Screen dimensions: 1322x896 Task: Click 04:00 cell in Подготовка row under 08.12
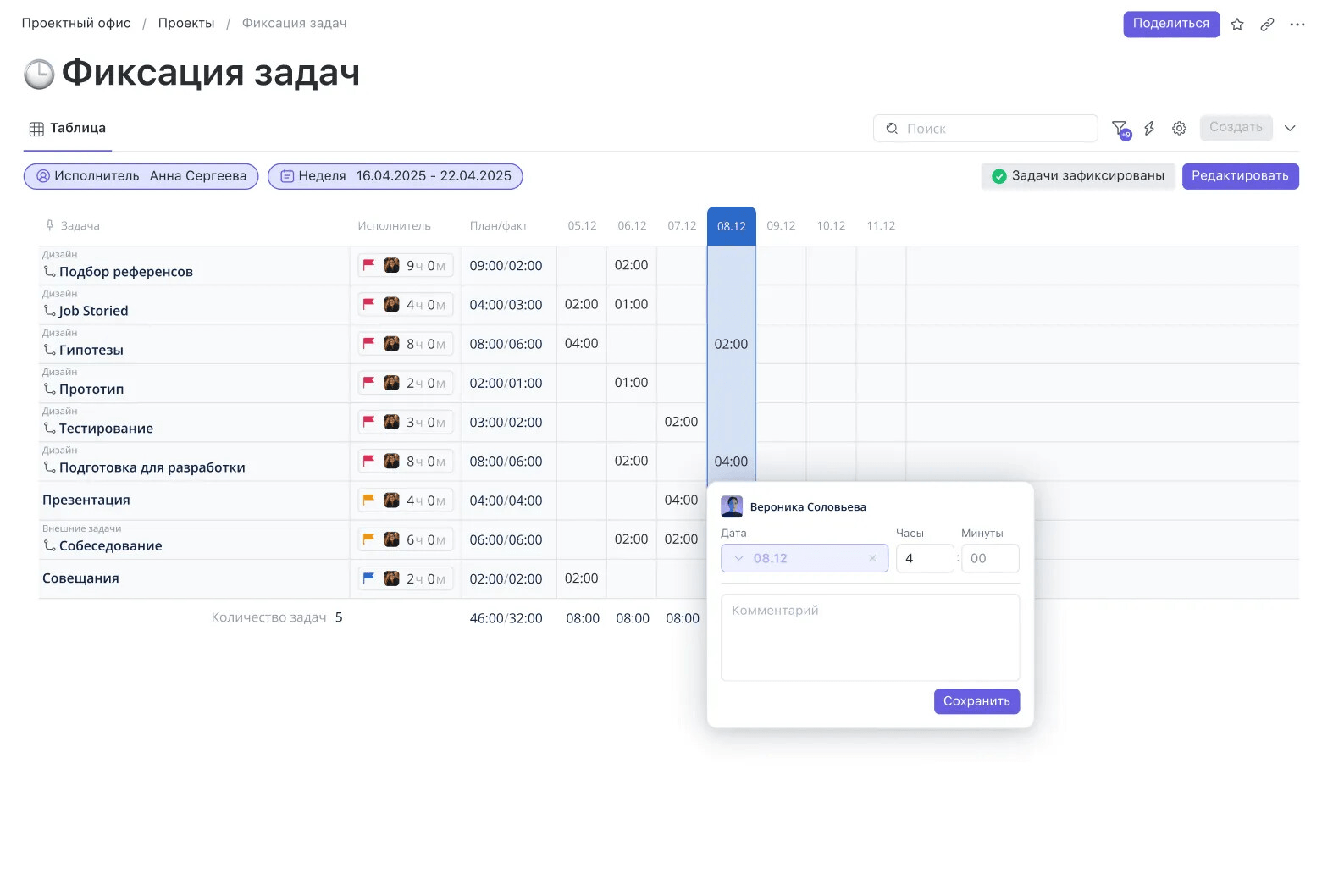point(731,462)
